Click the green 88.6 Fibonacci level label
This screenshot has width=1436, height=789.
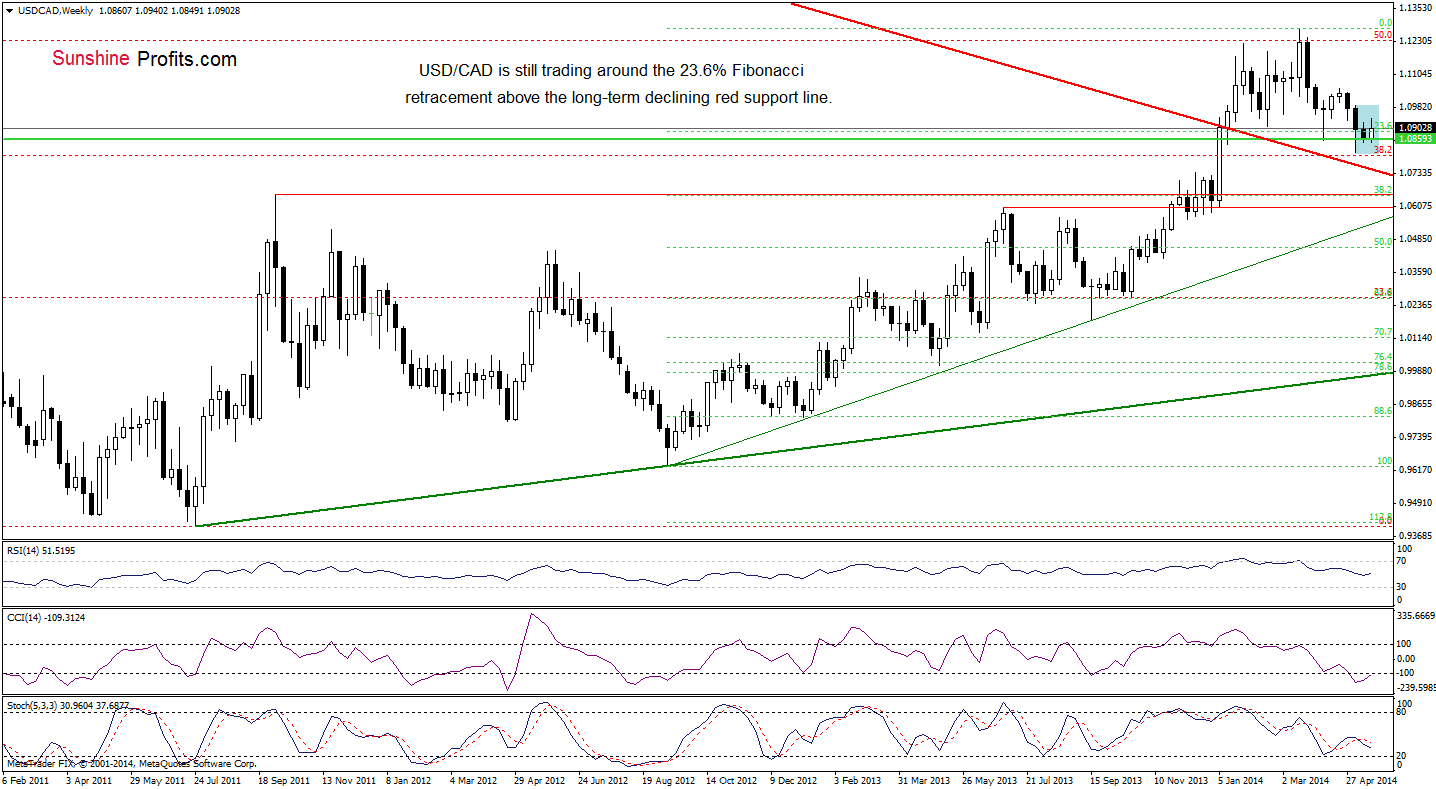tap(1383, 410)
